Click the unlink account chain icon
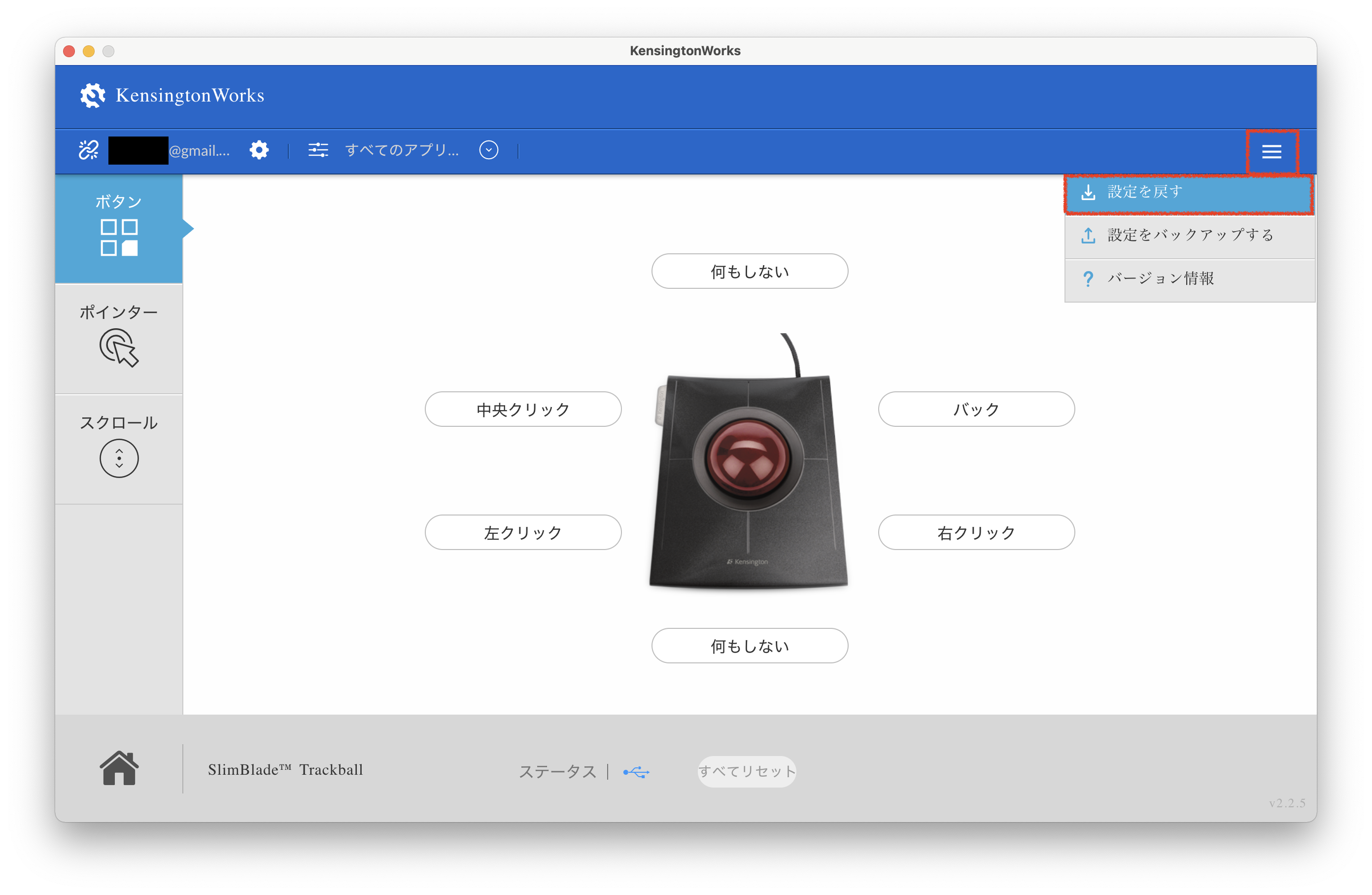Image resolution: width=1372 pixels, height=895 pixels. (x=89, y=150)
